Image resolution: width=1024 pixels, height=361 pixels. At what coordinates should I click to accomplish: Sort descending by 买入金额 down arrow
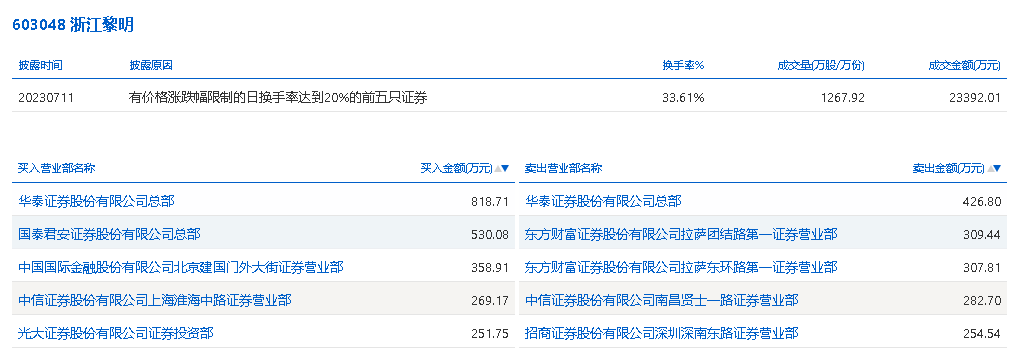[x=505, y=168]
